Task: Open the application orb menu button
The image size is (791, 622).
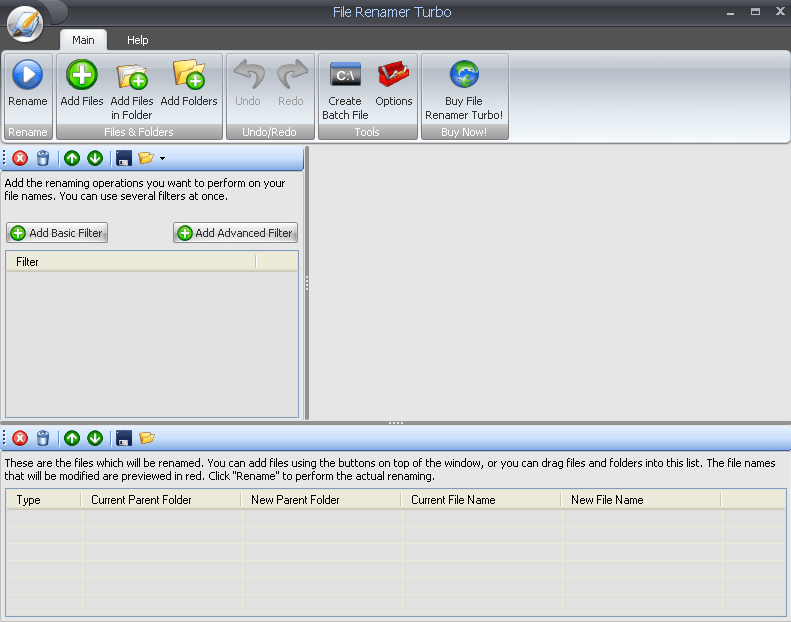Action: [x=25, y=24]
